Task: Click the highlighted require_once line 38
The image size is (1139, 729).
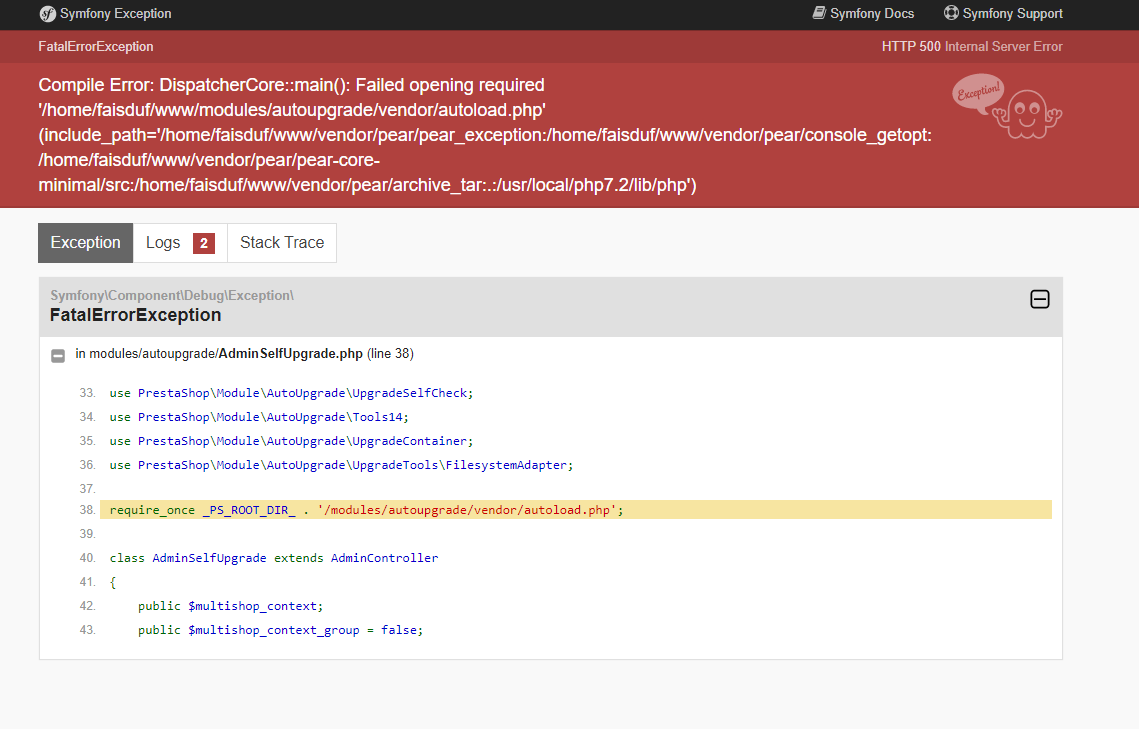Action: (x=575, y=510)
